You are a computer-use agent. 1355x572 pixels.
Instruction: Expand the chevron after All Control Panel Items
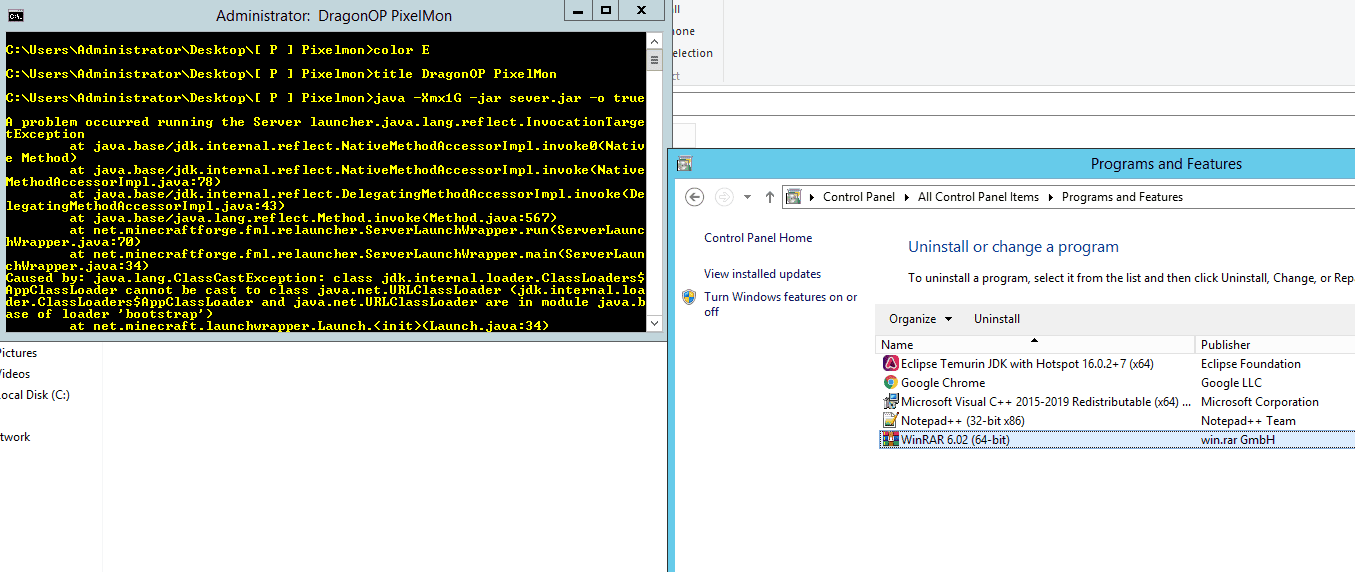1050,197
